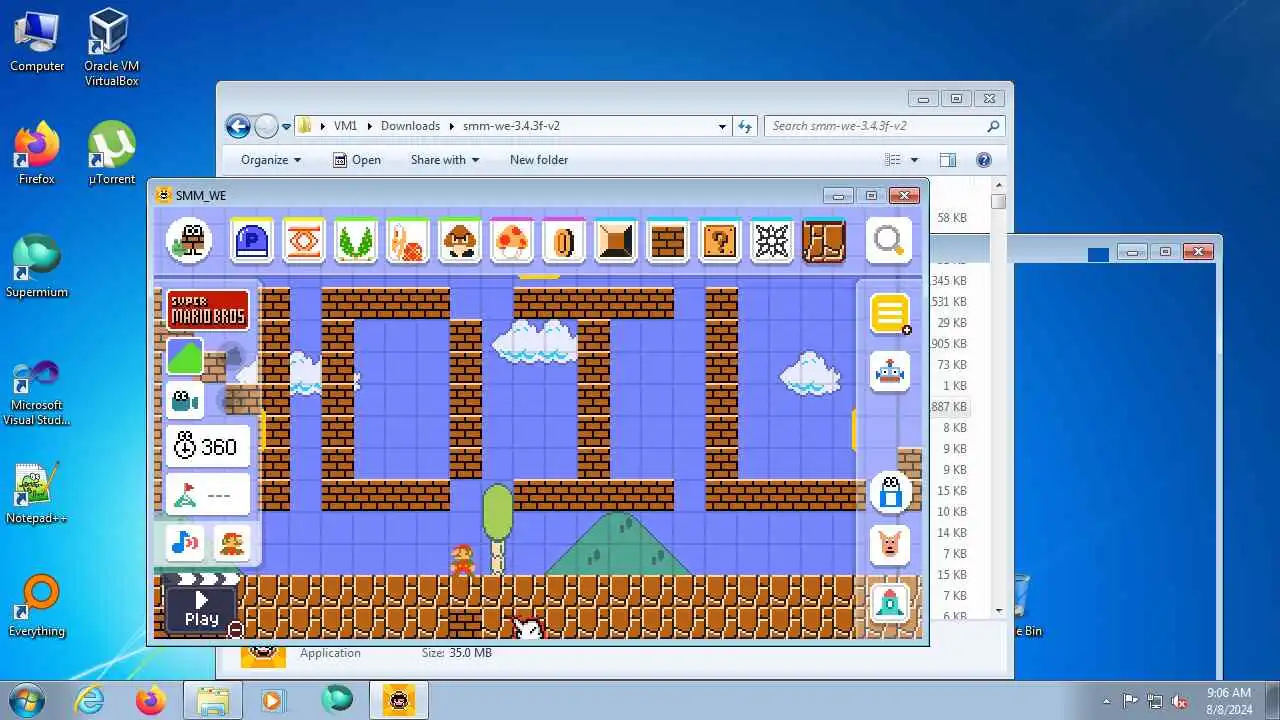Choose the green hill course theme
This screenshot has height=720, width=1280.
(x=185, y=357)
